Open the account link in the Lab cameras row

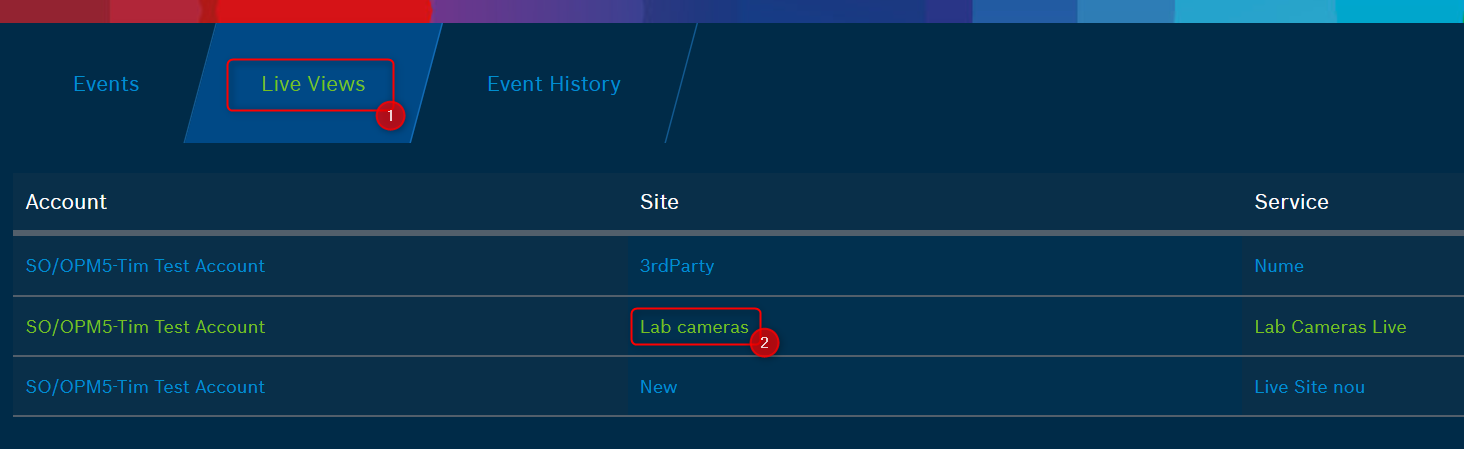coord(145,327)
